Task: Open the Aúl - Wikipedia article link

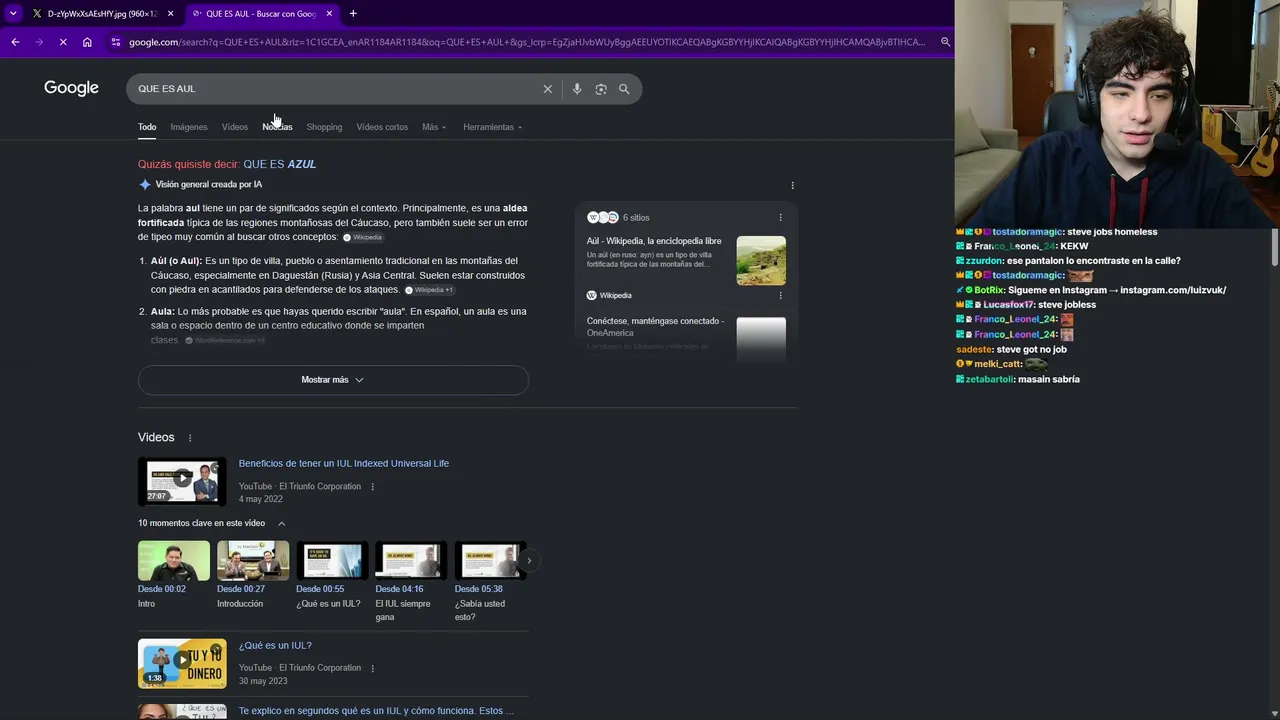Action: 654,241
